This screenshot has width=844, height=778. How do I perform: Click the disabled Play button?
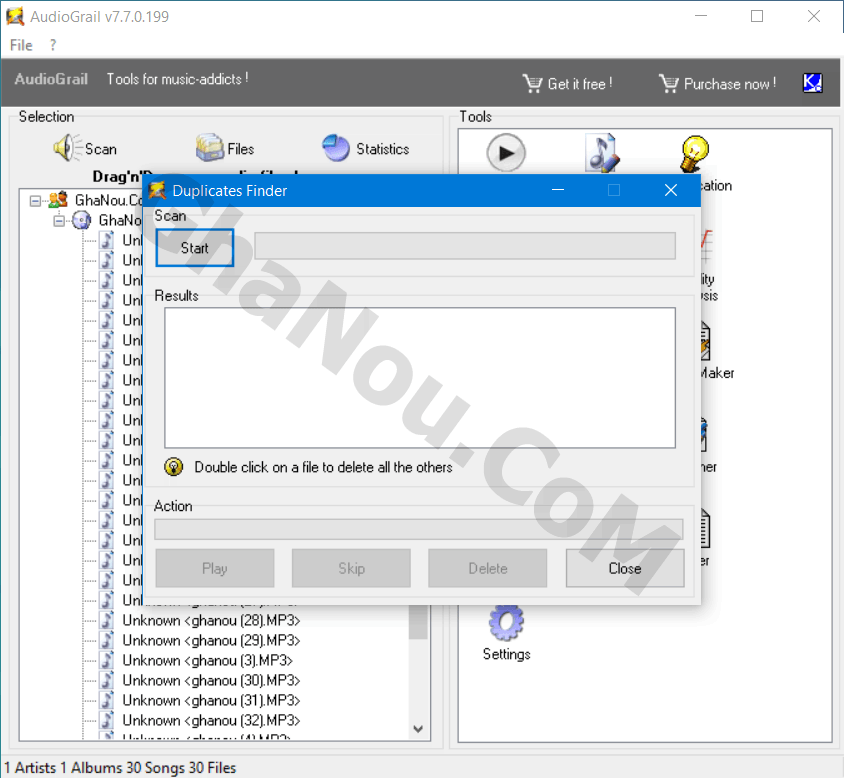coord(215,568)
